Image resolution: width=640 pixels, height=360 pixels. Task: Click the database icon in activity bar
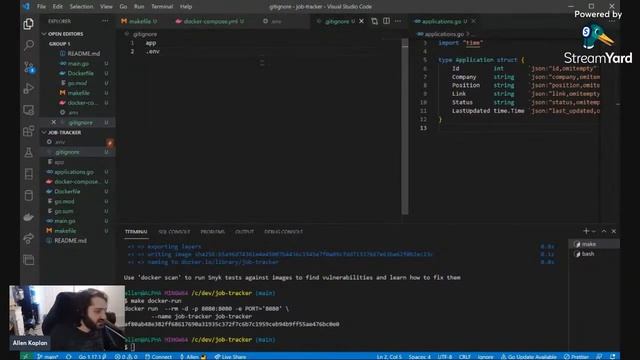29,195
